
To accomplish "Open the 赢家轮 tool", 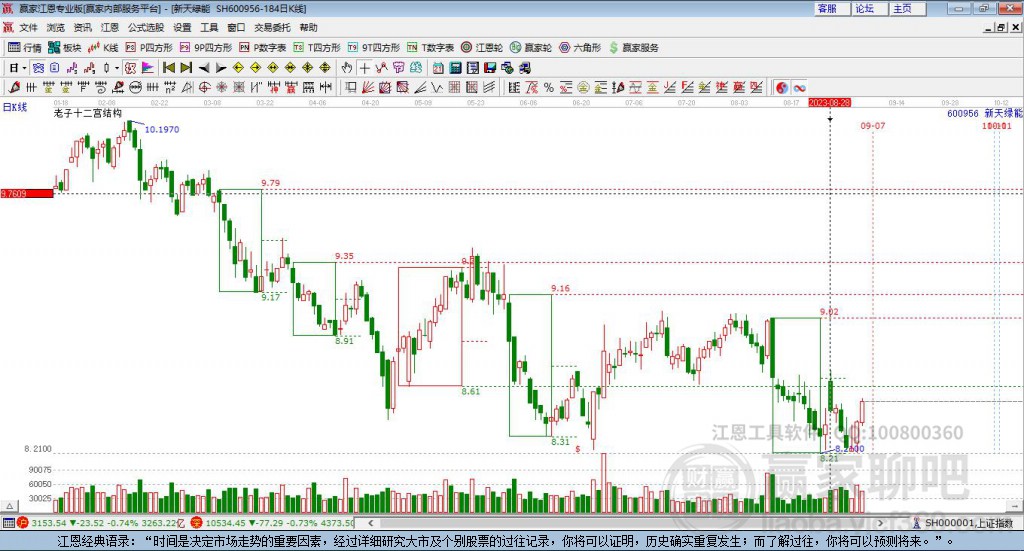I will tap(531, 48).
